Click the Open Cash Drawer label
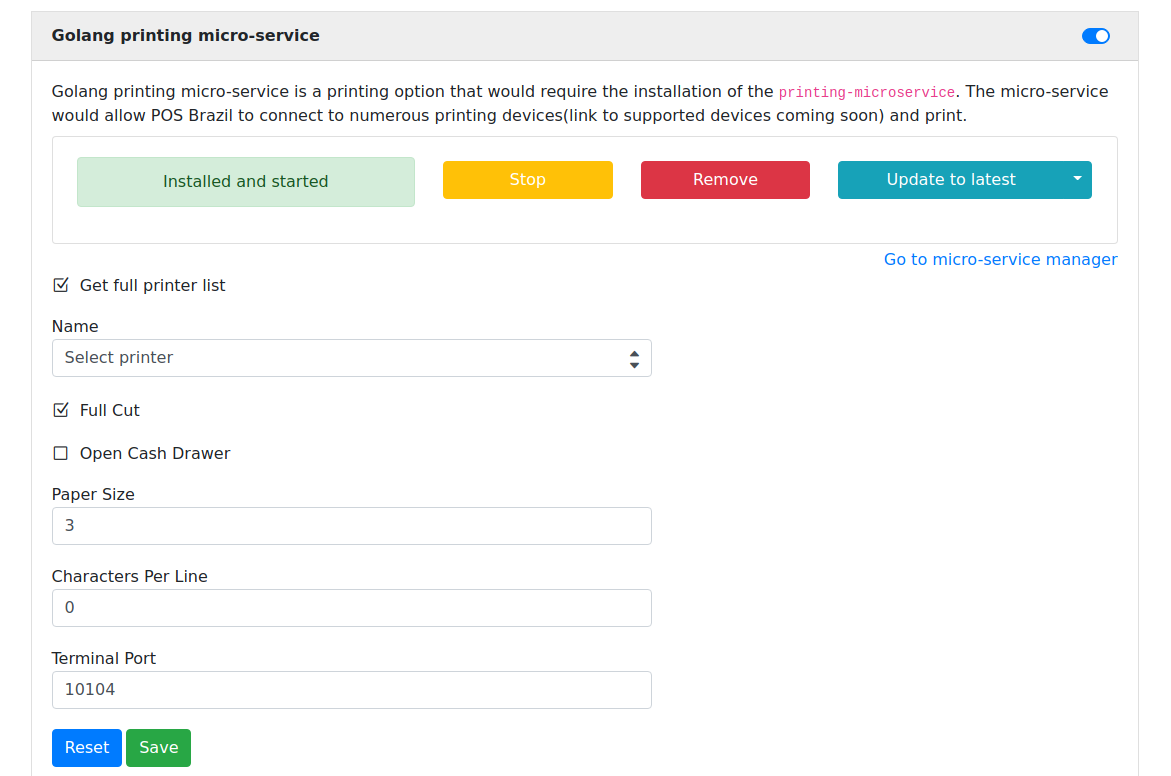 pyautogui.click(x=155, y=453)
